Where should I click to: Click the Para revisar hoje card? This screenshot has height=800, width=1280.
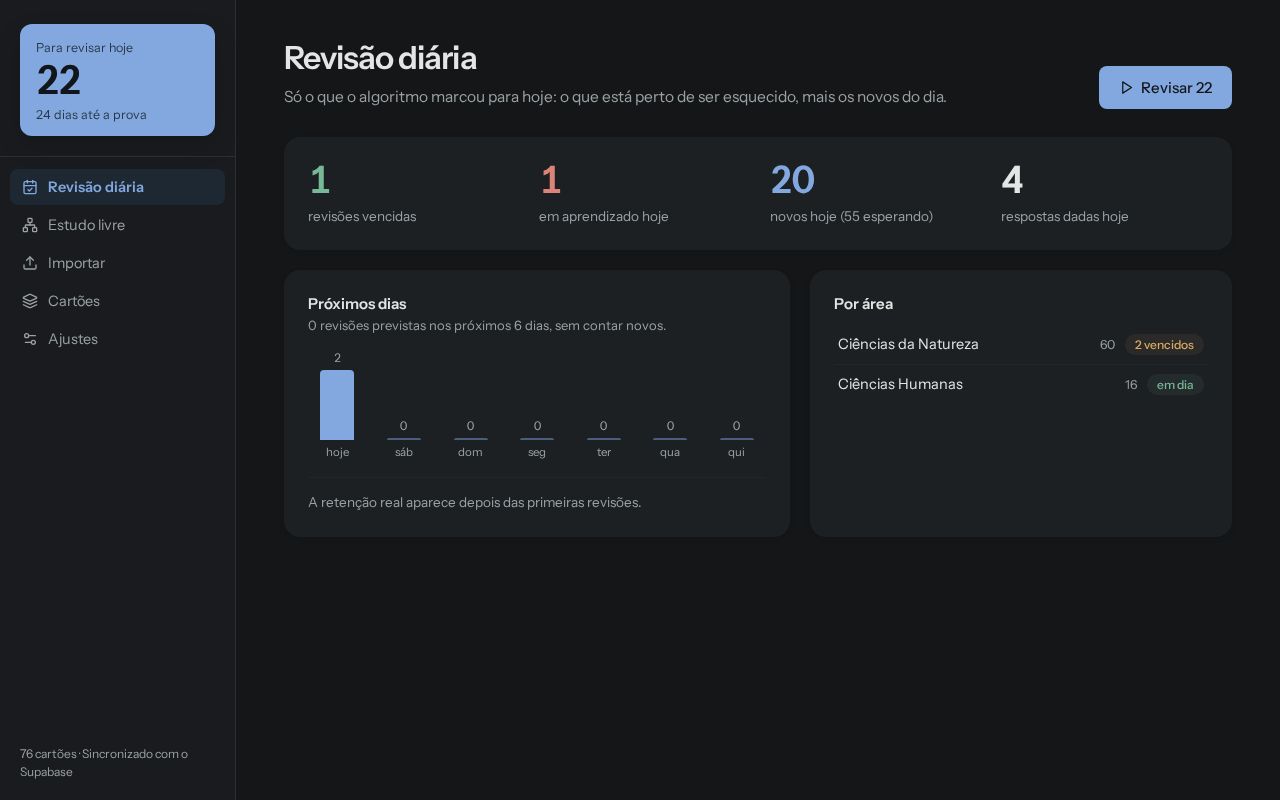(x=117, y=80)
